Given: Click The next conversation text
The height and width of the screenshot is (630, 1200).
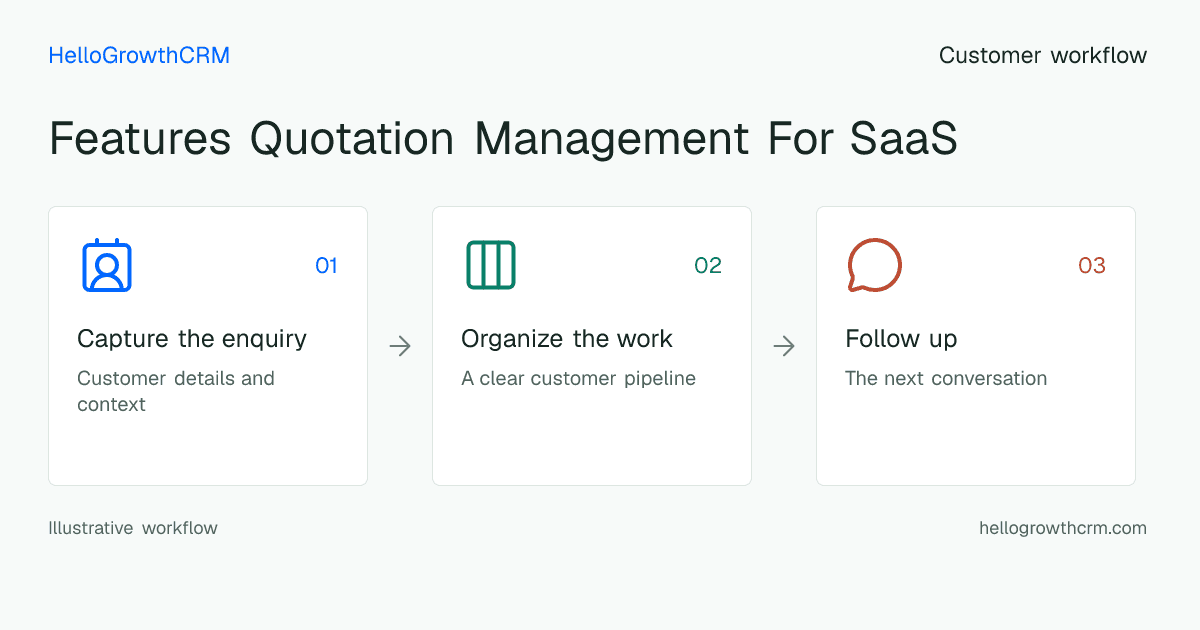Looking at the screenshot, I should pyautogui.click(x=946, y=379).
